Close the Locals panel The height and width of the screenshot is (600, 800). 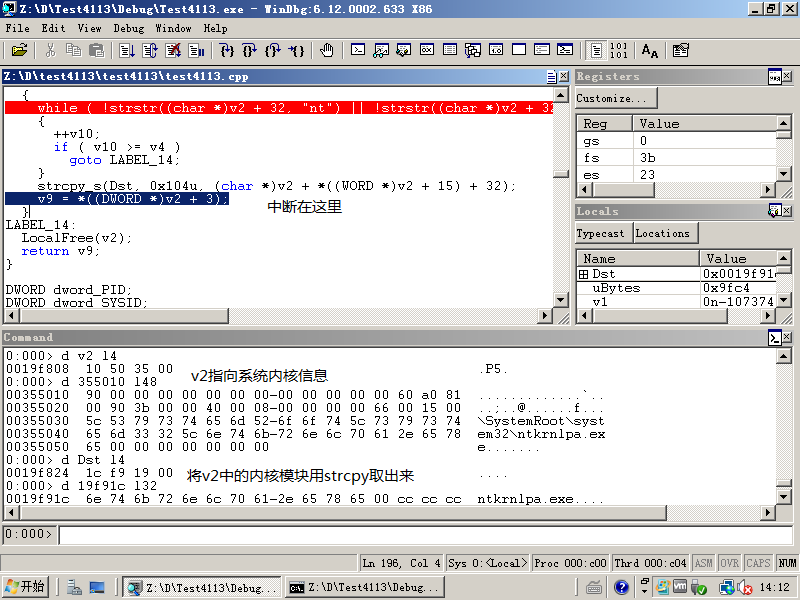[787, 211]
